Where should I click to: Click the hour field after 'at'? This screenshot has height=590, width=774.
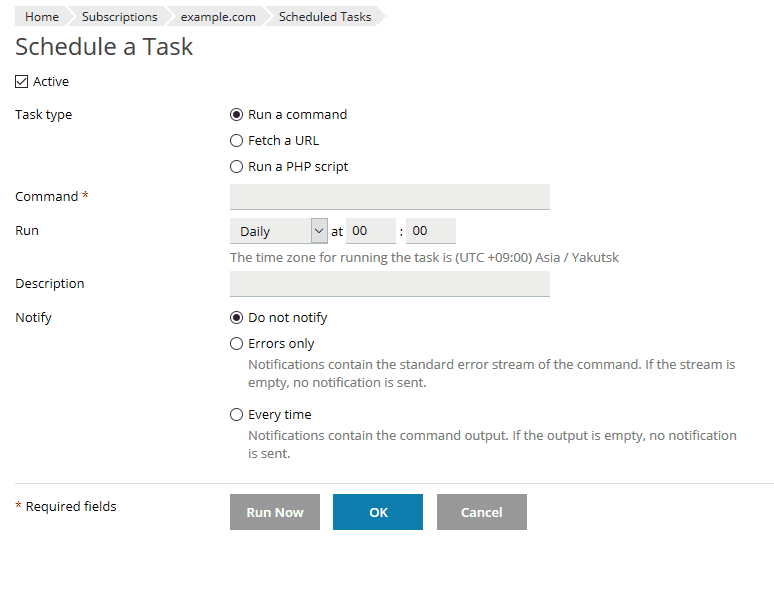(x=371, y=231)
